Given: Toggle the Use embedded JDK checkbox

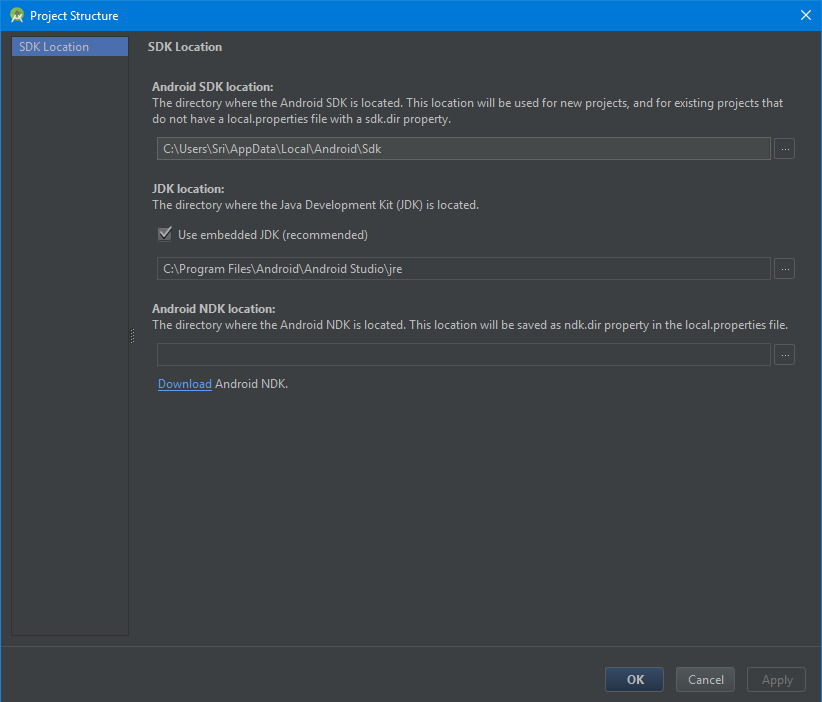Looking at the screenshot, I should pyautogui.click(x=165, y=234).
